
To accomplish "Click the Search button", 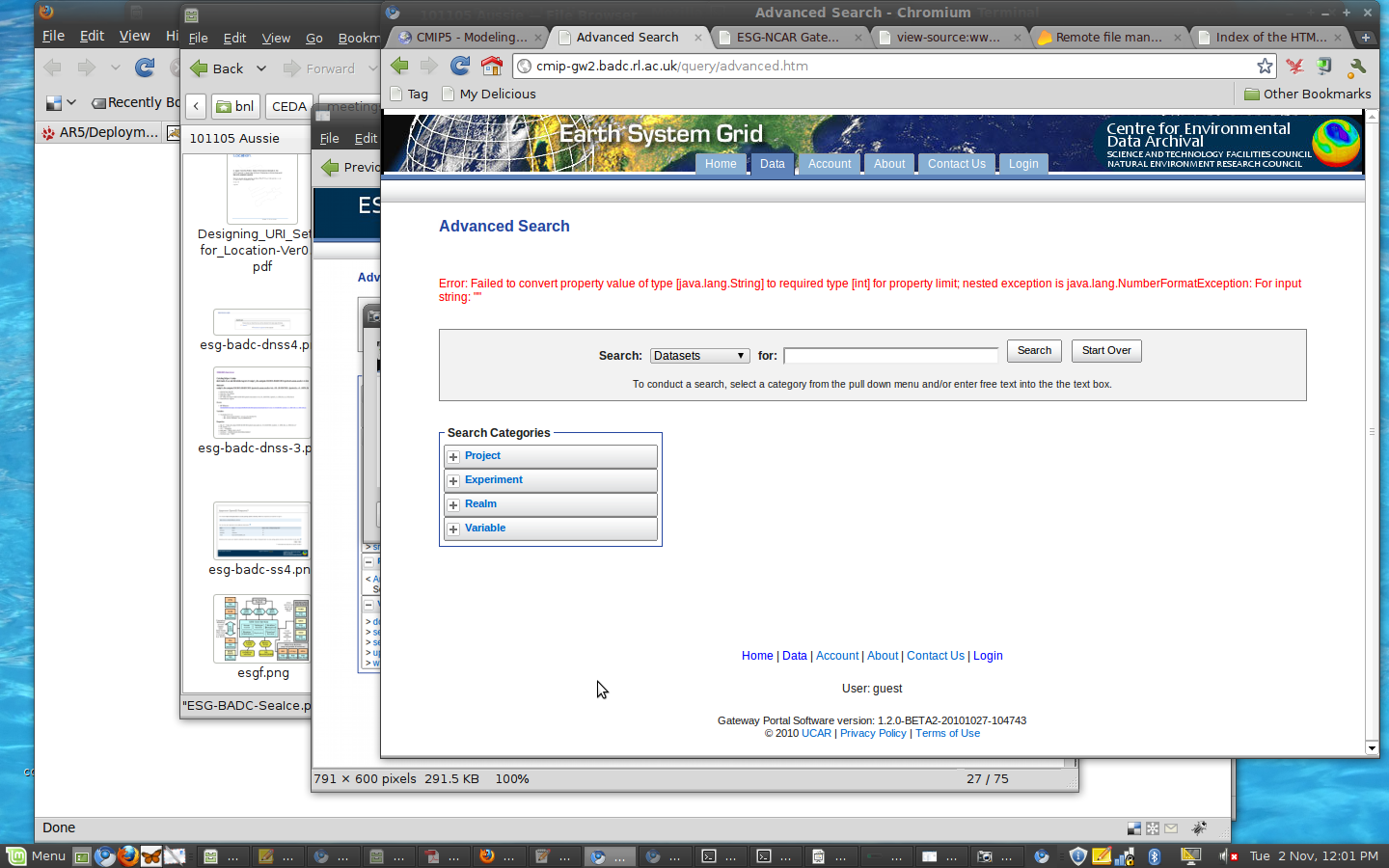I will click(1034, 351).
